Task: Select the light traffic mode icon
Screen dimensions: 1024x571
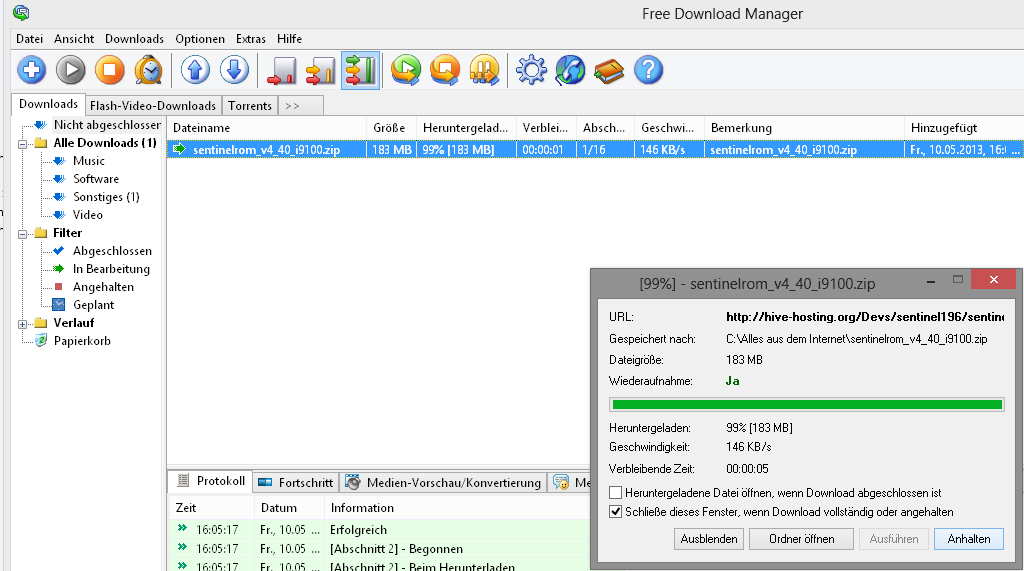Action: click(281, 70)
